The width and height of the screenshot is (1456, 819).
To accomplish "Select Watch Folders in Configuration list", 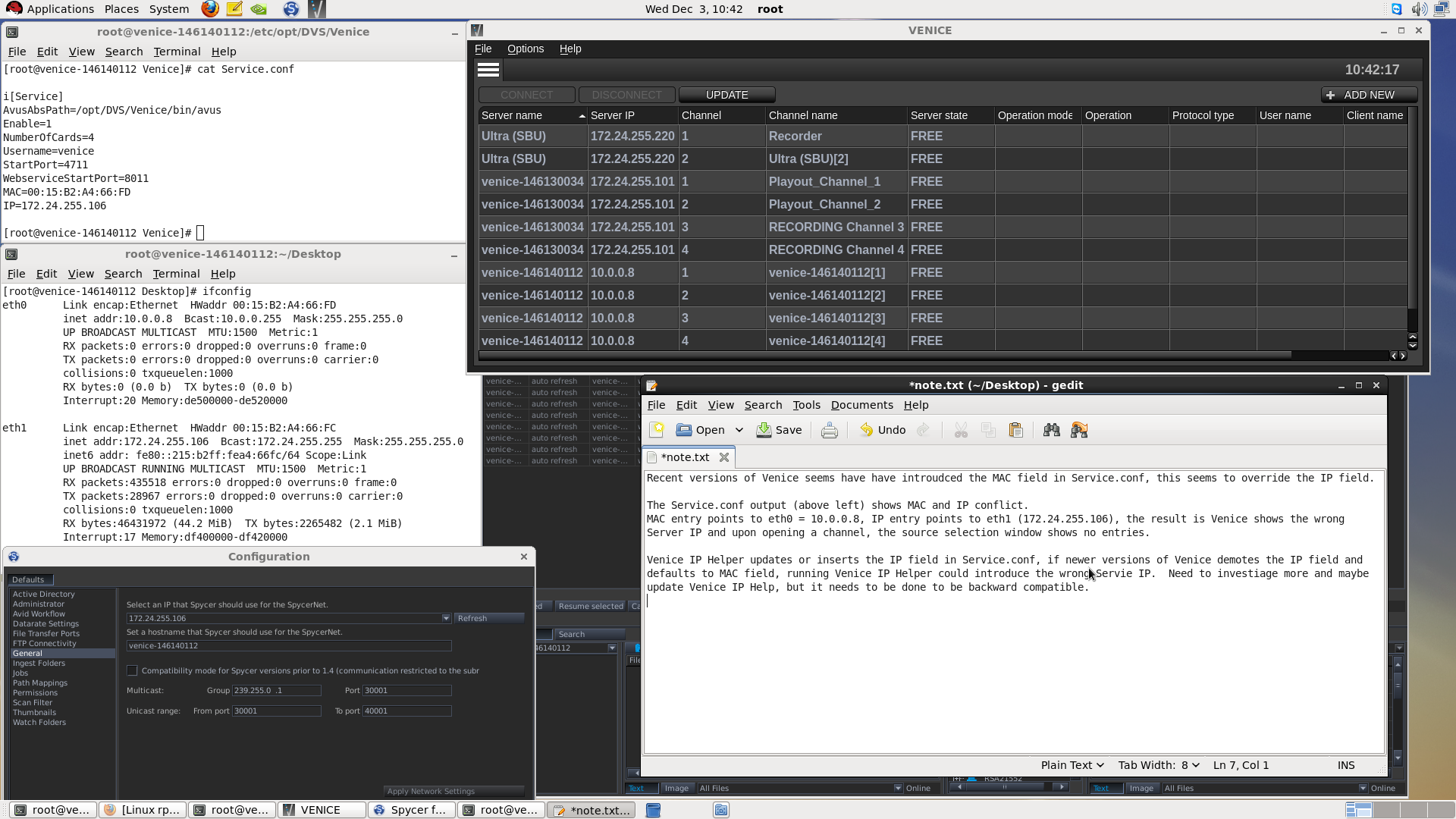I will pyautogui.click(x=39, y=723).
